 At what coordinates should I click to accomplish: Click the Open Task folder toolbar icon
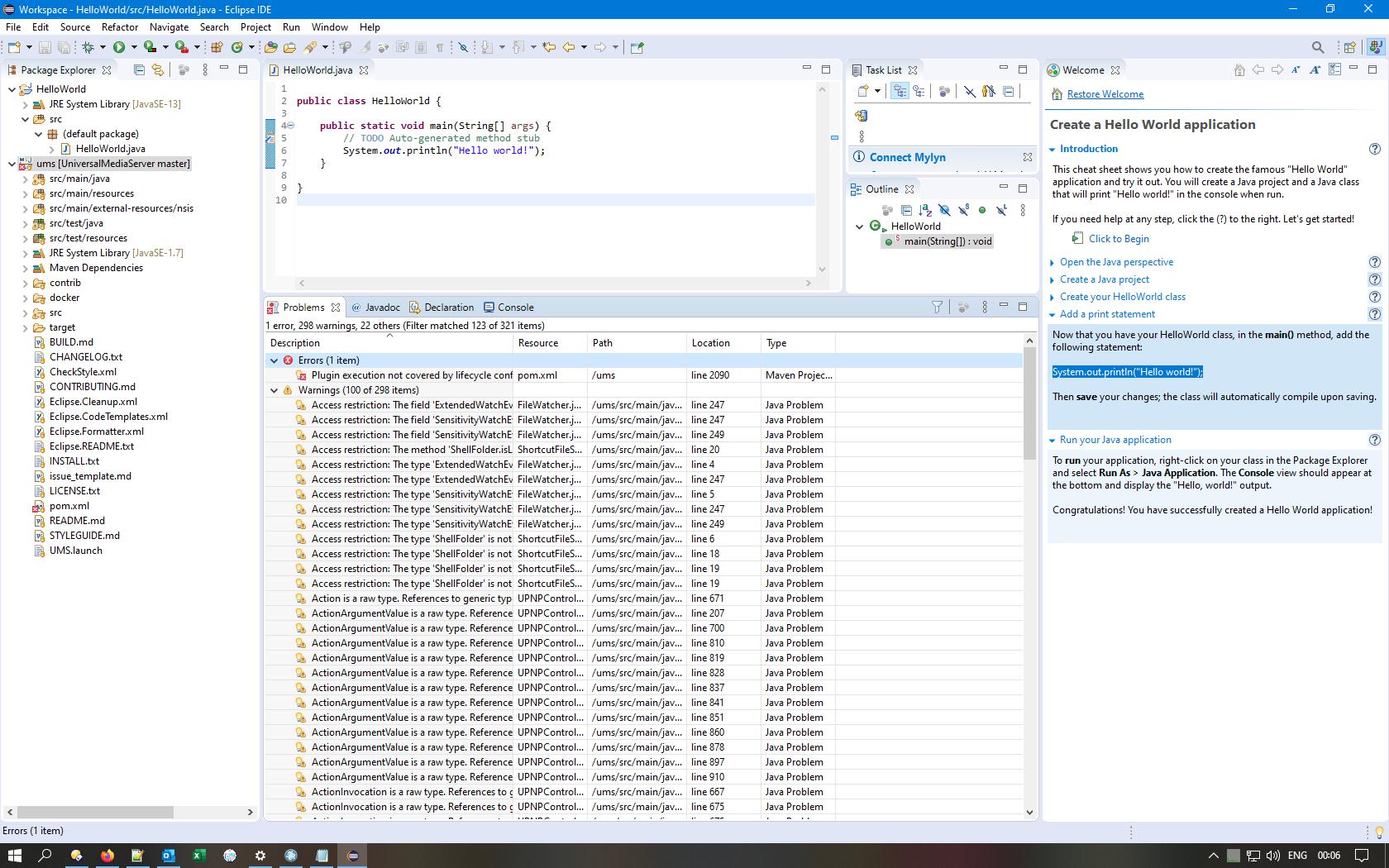(289, 47)
